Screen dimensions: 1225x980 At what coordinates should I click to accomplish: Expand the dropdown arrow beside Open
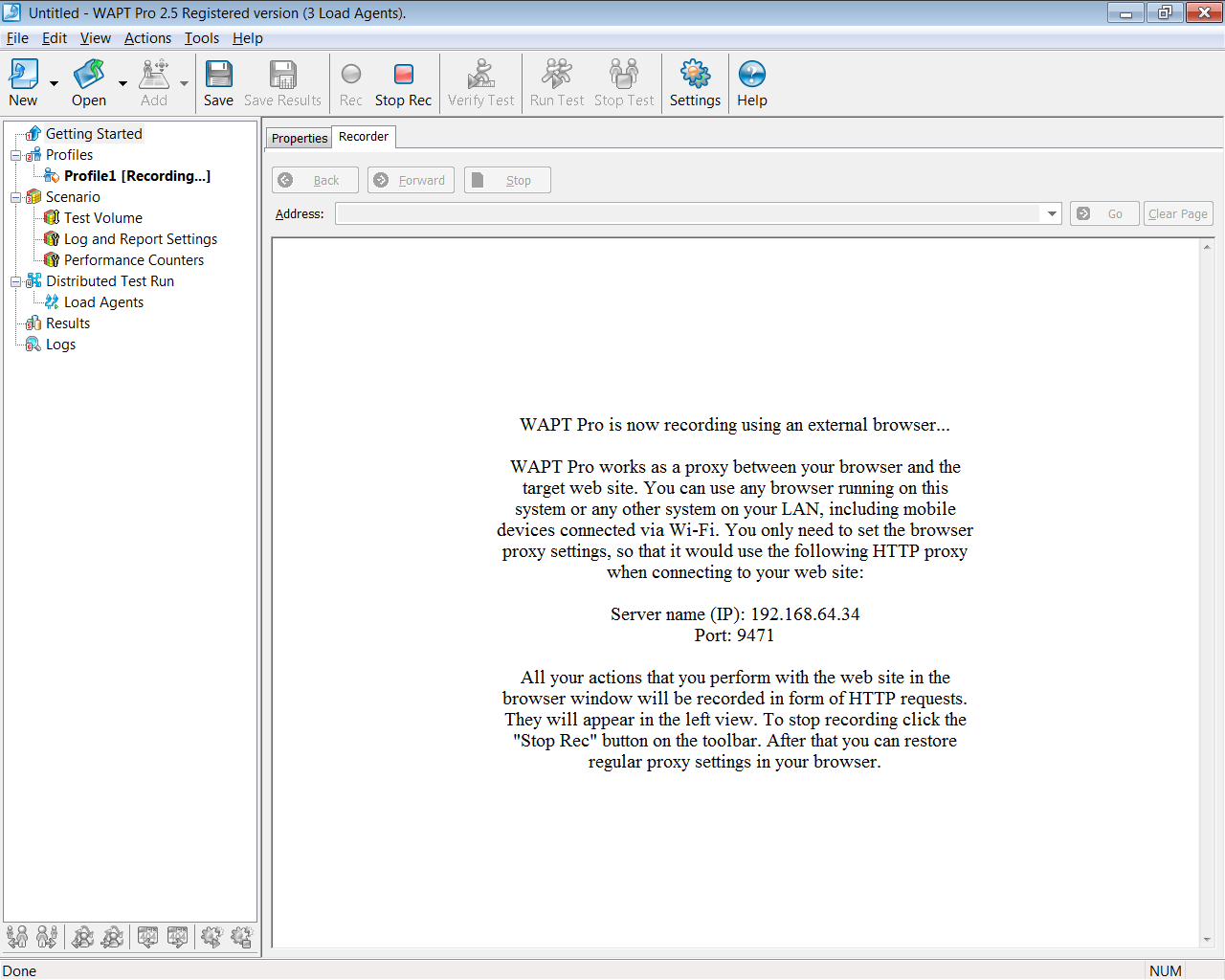pyautogui.click(x=122, y=83)
